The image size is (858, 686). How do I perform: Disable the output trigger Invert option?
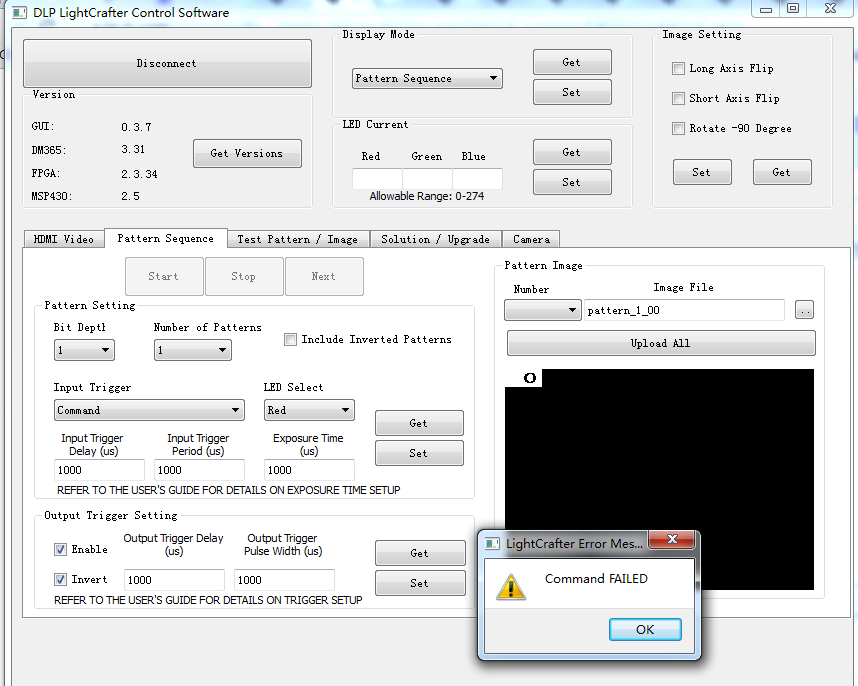(x=61, y=578)
